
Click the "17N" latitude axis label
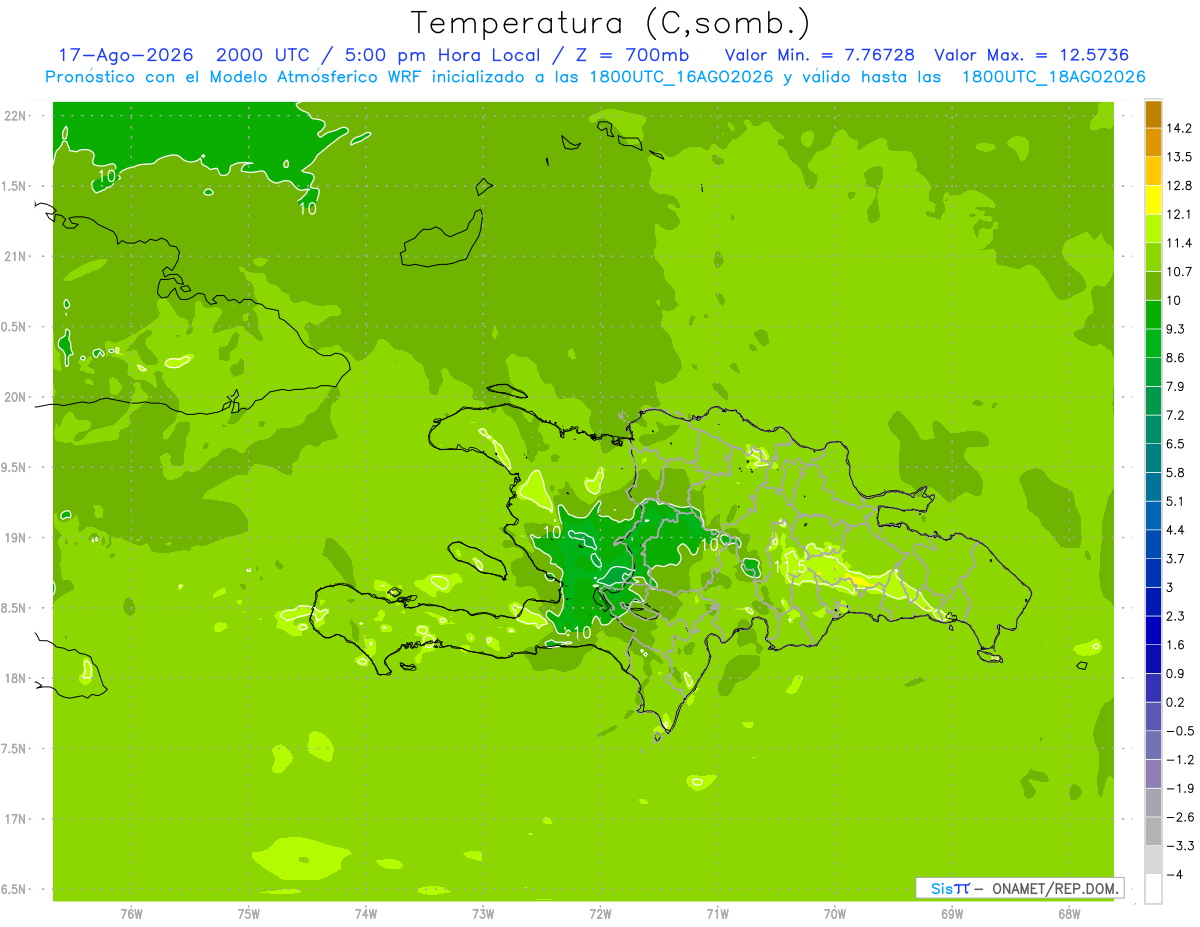click(15, 819)
